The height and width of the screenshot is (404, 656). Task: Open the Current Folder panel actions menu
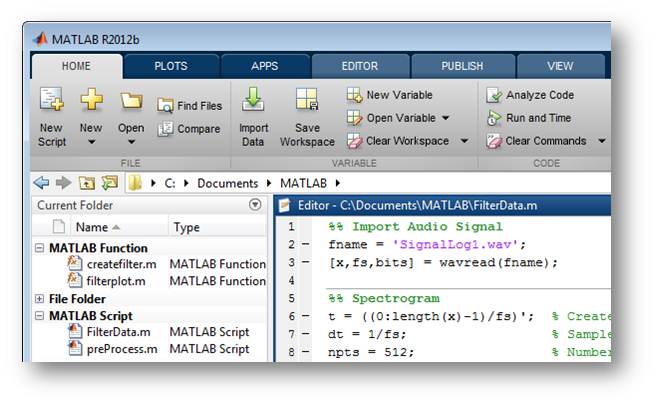[x=255, y=205]
